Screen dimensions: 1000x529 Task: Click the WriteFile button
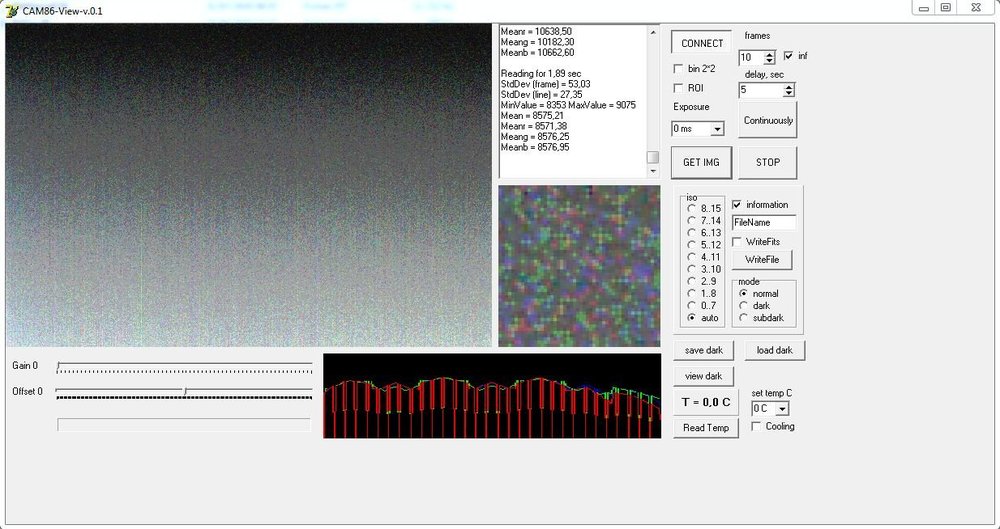pyautogui.click(x=761, y=260)
